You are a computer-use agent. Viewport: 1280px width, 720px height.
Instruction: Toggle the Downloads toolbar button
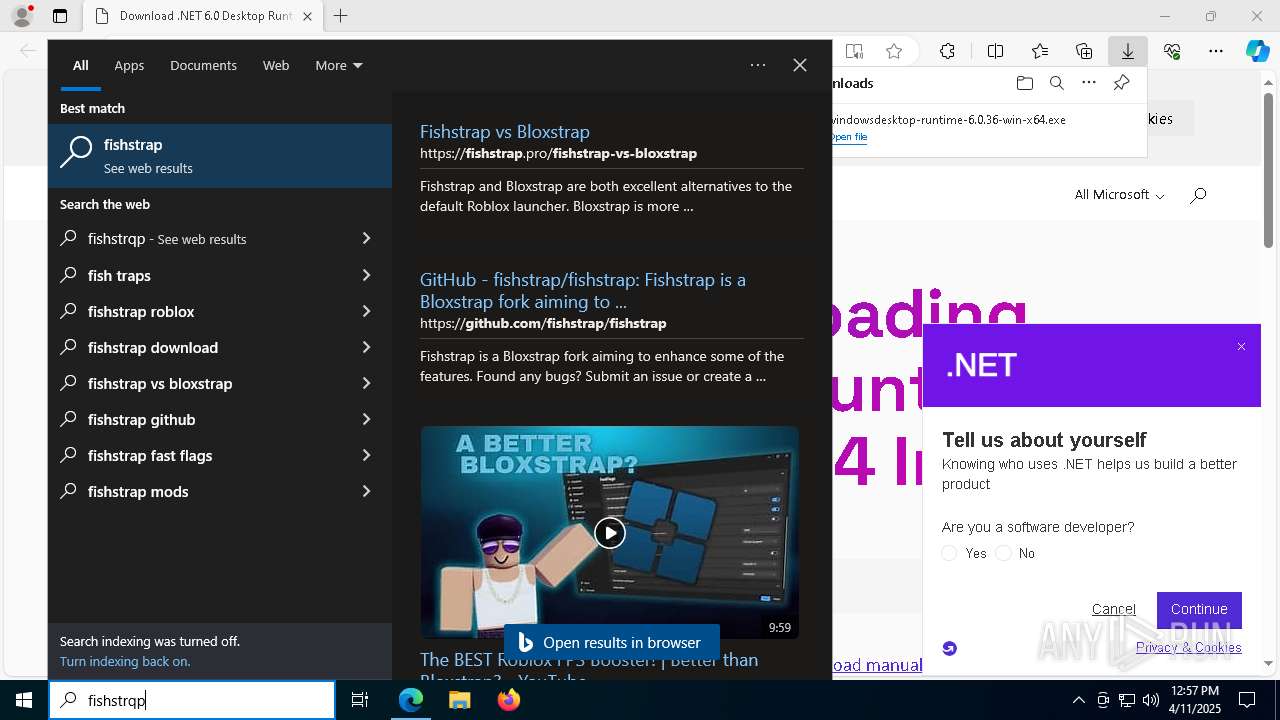tap(1127, 51)
